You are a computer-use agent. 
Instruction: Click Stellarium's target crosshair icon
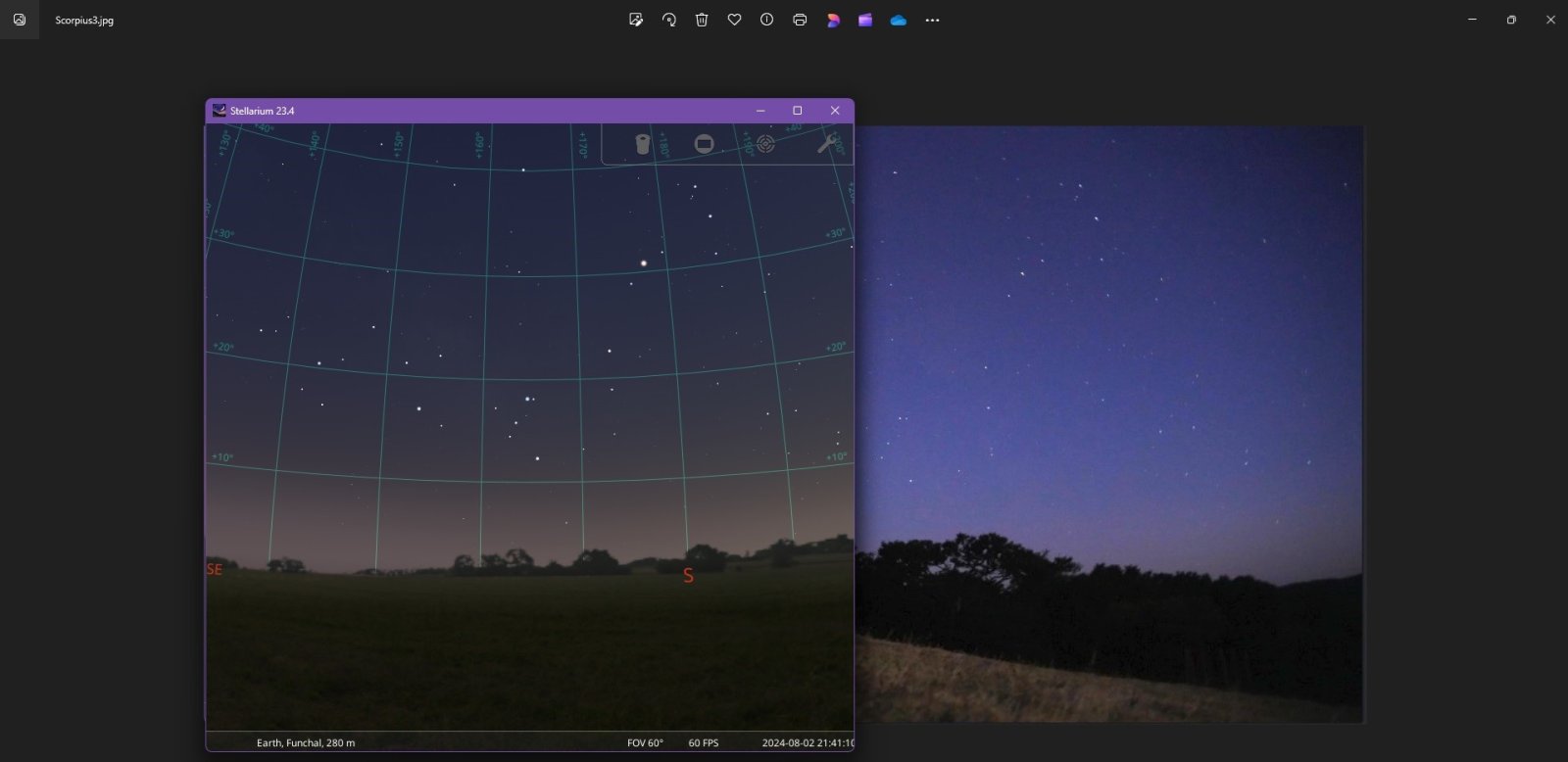[x=765, y=144]
